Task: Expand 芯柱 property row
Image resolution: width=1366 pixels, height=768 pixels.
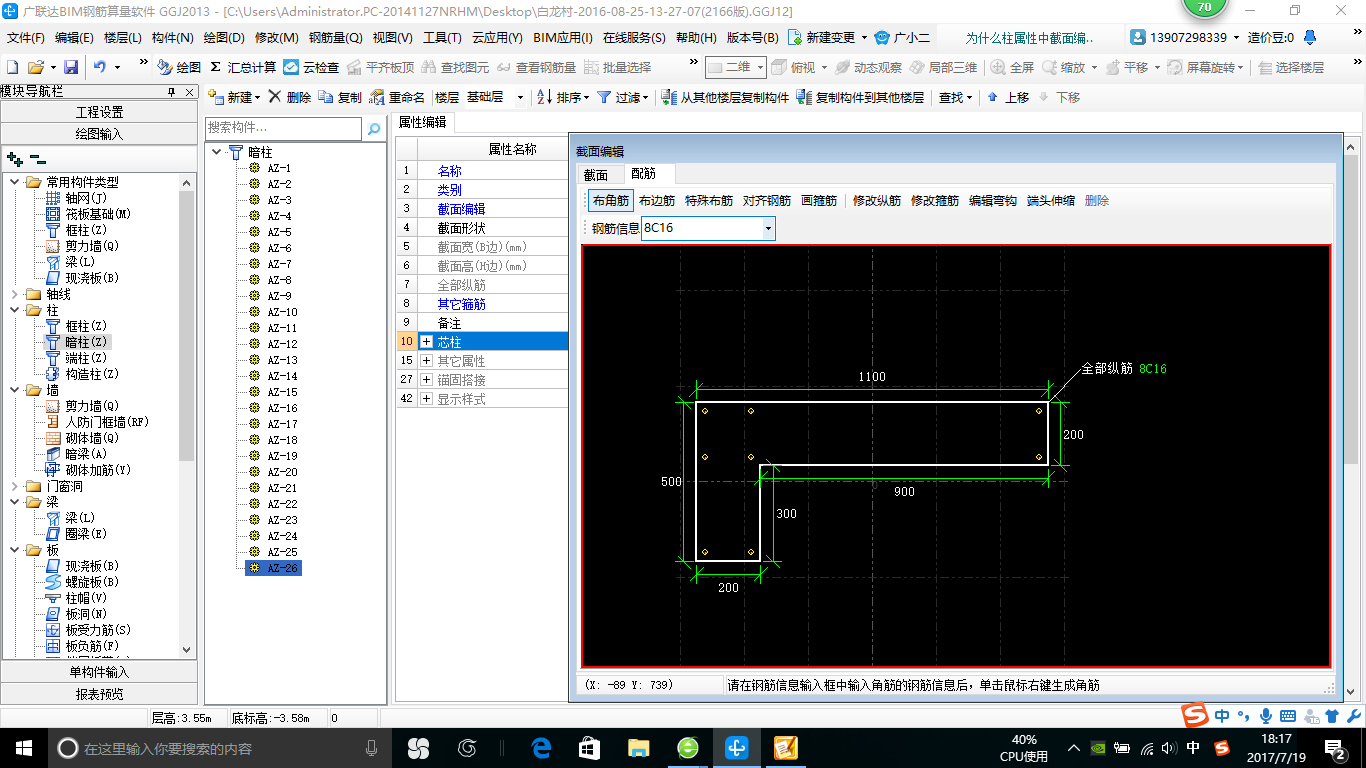Action: (x=427, y=342)
